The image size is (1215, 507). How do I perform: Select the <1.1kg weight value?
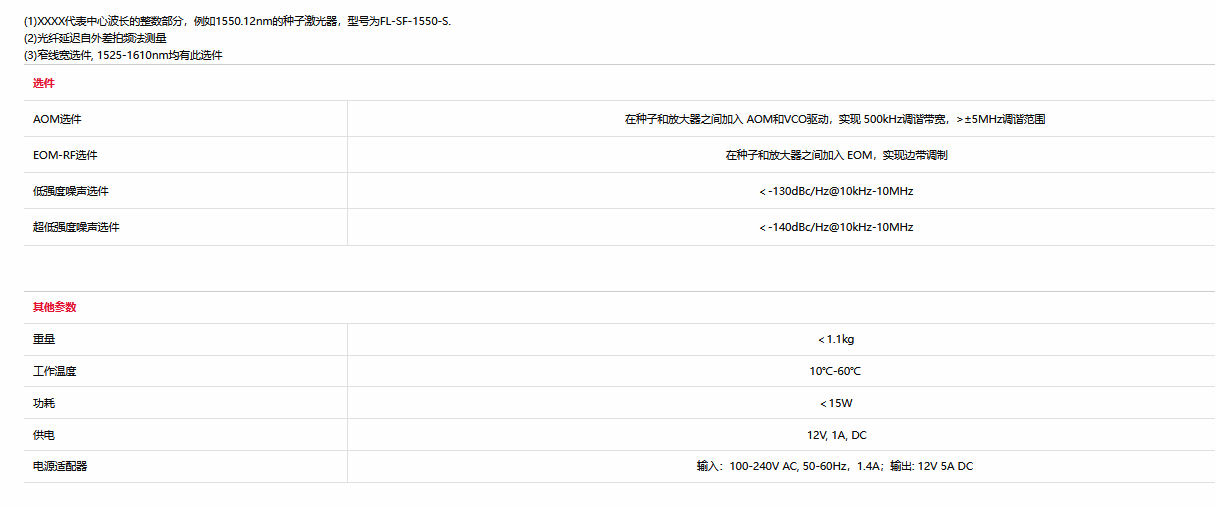[836, 339]
